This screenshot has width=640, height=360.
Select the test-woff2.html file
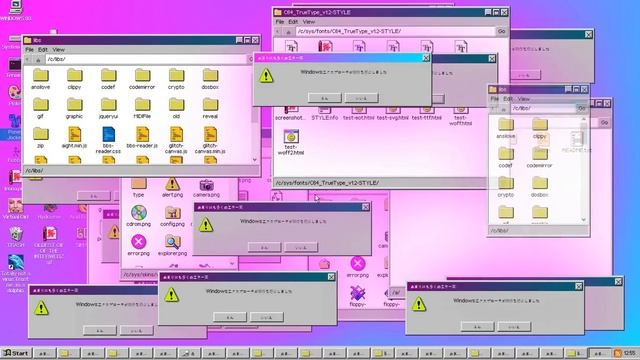coord(291,142)
